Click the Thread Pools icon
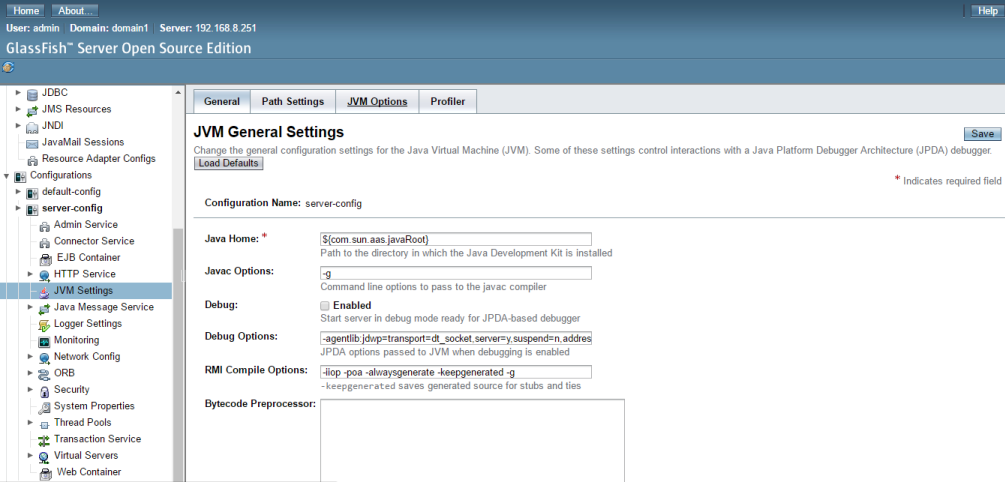This screenshot has width=1005, height=482. 44,423
